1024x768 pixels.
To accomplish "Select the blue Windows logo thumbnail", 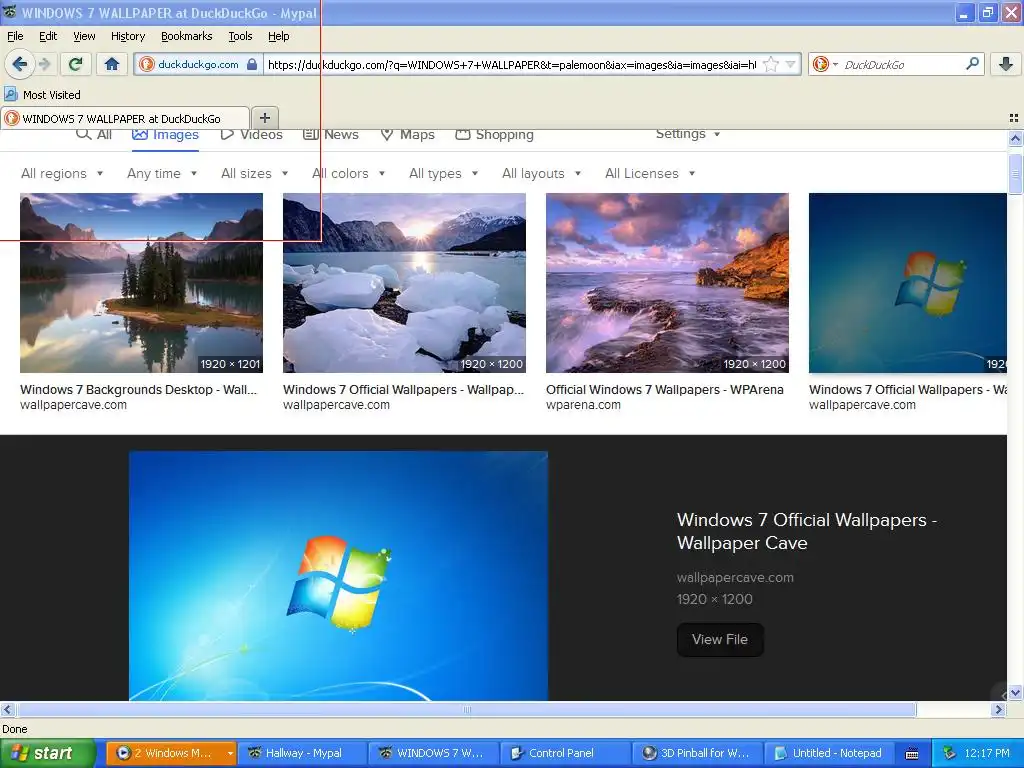I will (x=908, y=283).
